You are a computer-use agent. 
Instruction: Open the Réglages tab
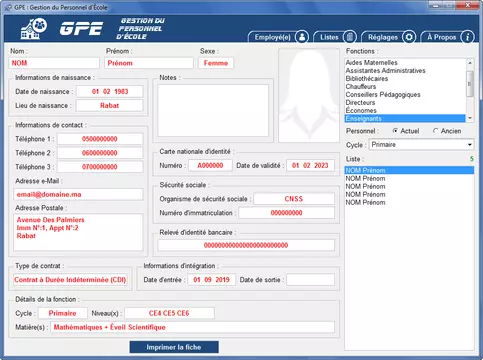tap(388, 37)
